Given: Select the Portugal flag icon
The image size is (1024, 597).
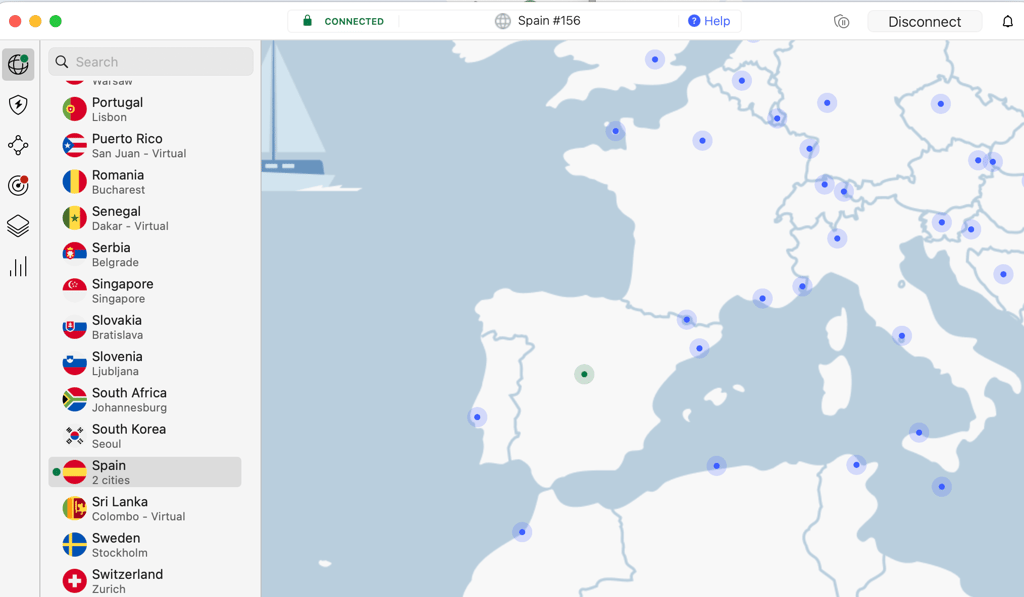Looking at the screenshot, I should pos(74,109).
